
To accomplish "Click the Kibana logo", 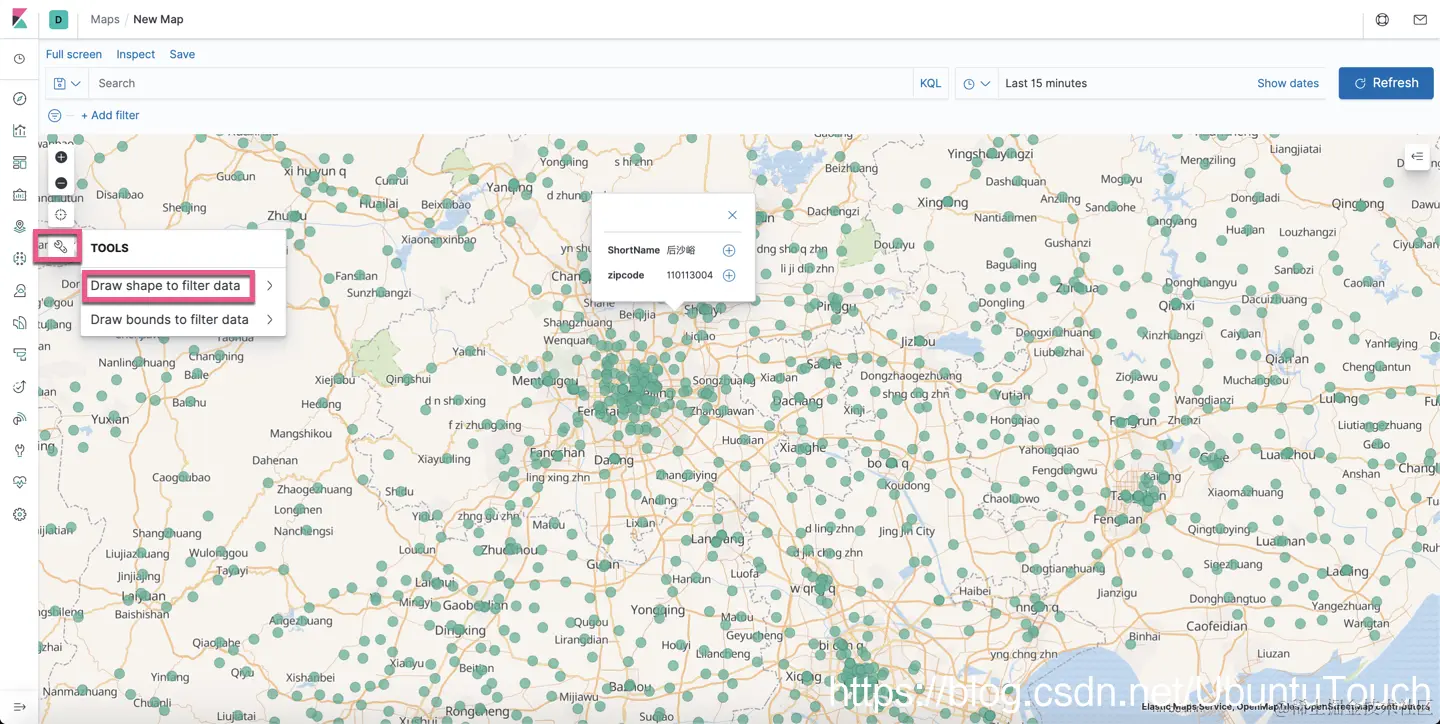I will [x=19, y=19].
